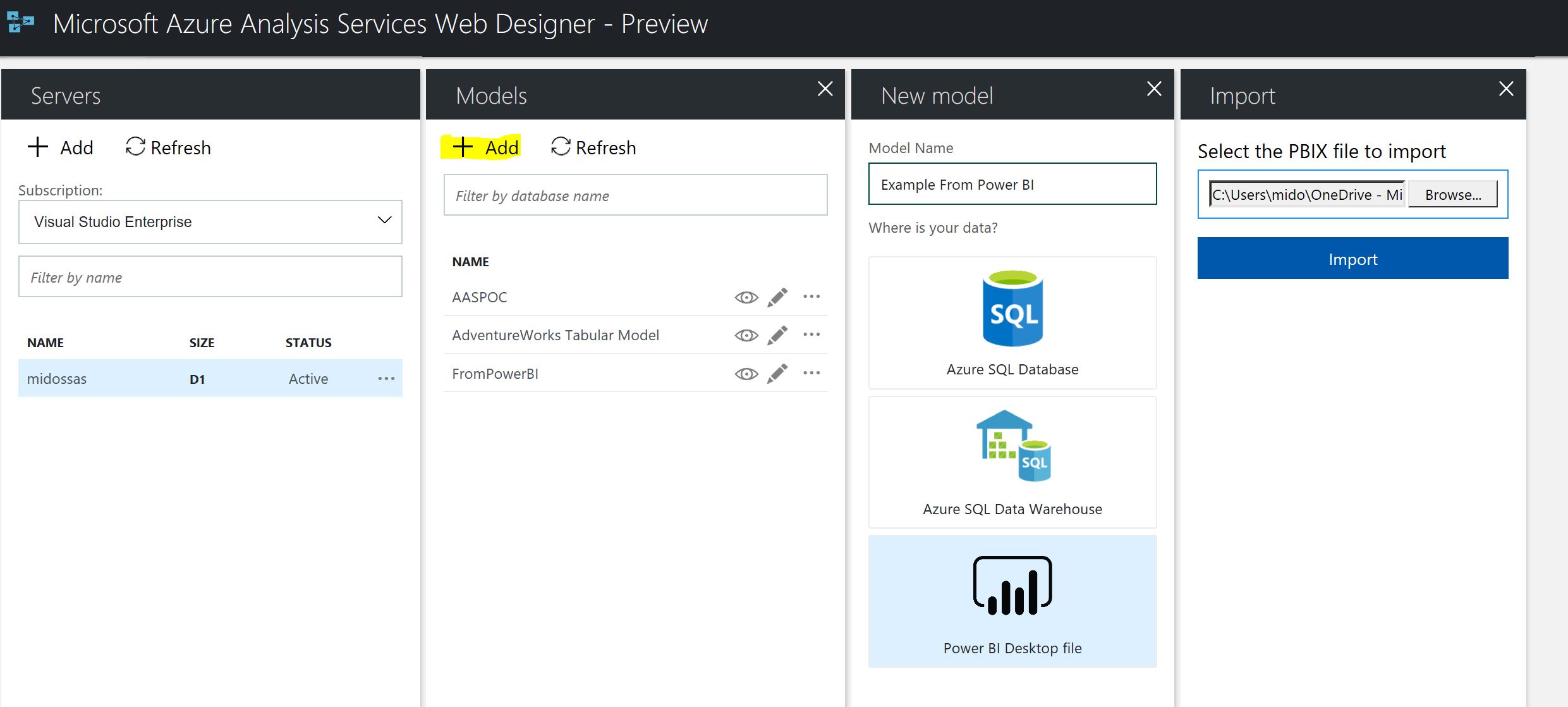View the FromPowerBI model eye icon

[x=746, y=374]
